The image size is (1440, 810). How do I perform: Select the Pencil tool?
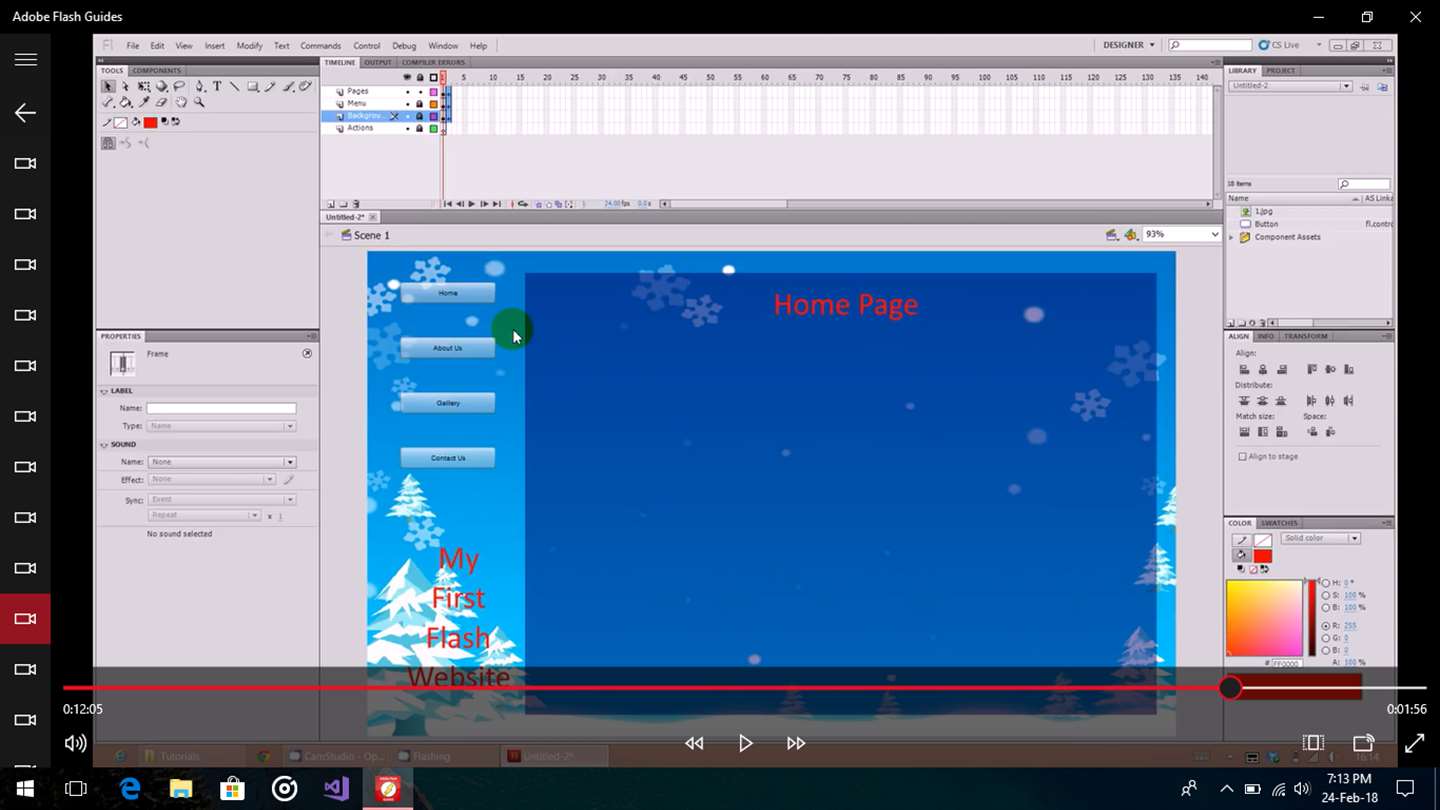pyautogui.click(x=271, y=87)
